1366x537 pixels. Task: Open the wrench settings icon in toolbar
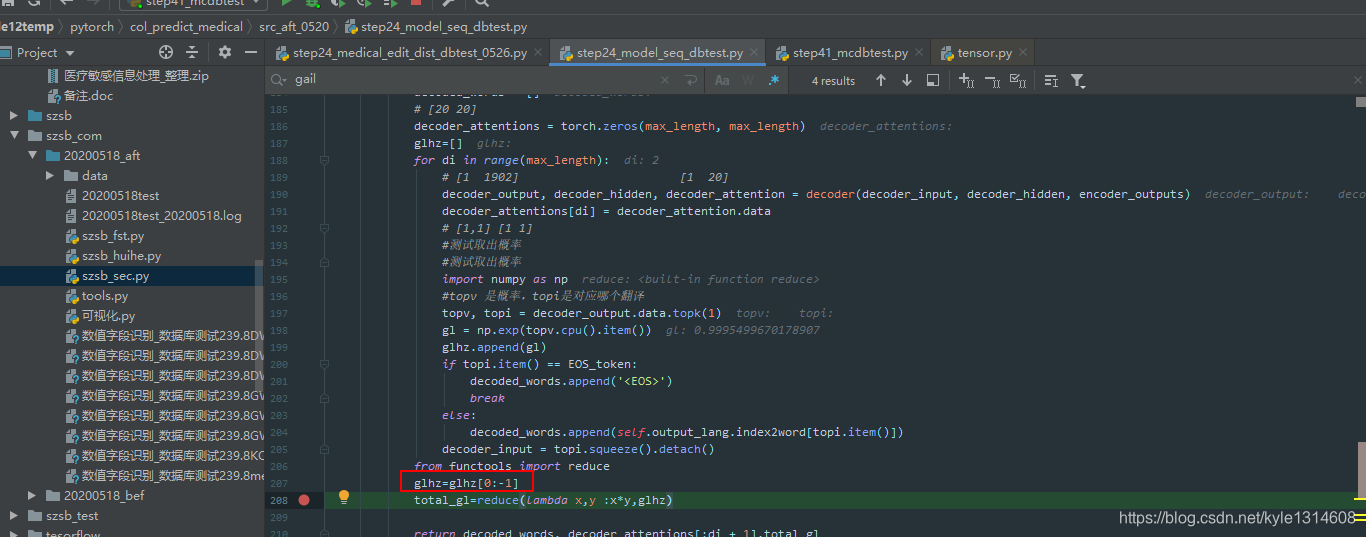coord(448,3)
